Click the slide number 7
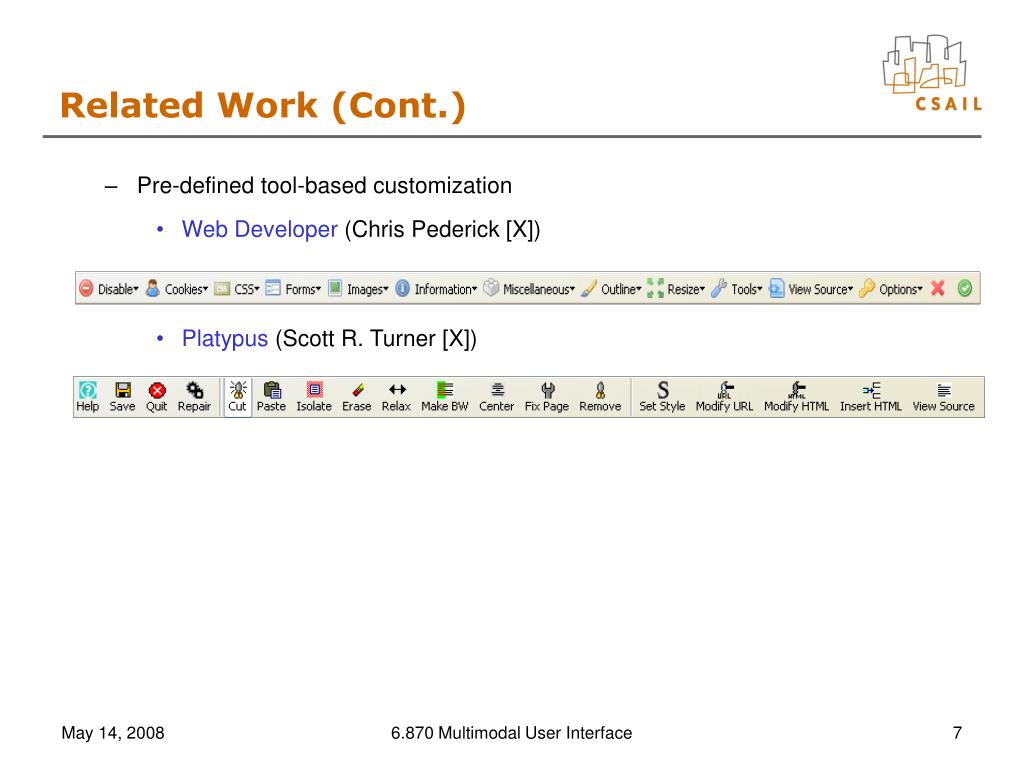Image resolution: width=1024 pixels, height=768 pixels. tap(957, 733)
